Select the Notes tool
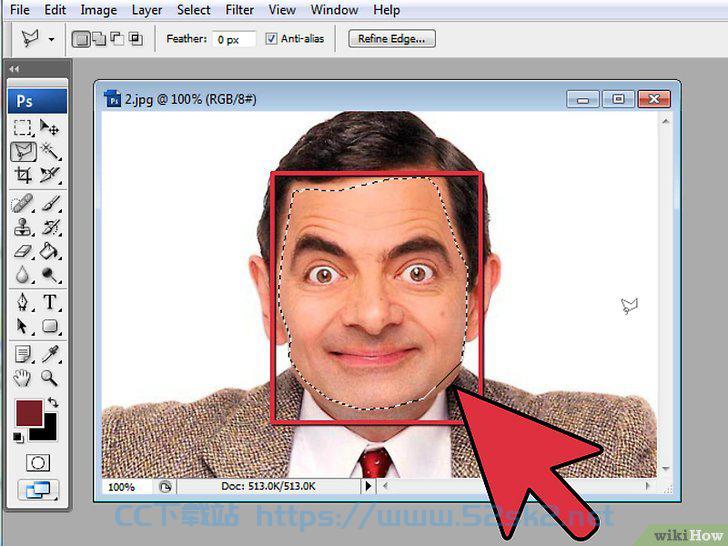 click(22, 354)
